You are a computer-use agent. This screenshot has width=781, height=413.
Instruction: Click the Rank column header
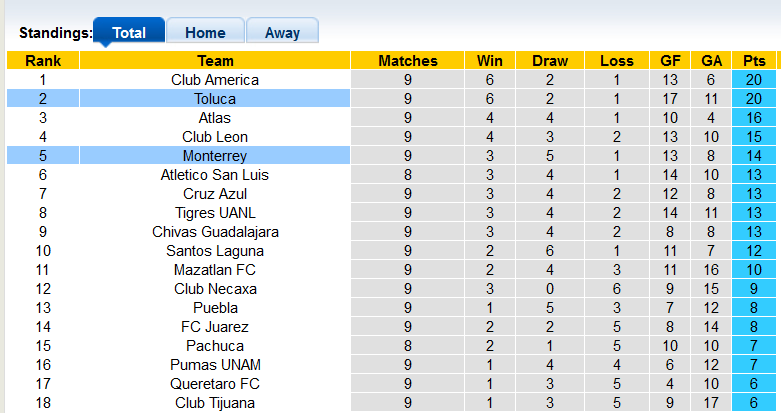[x=42, y=61]
